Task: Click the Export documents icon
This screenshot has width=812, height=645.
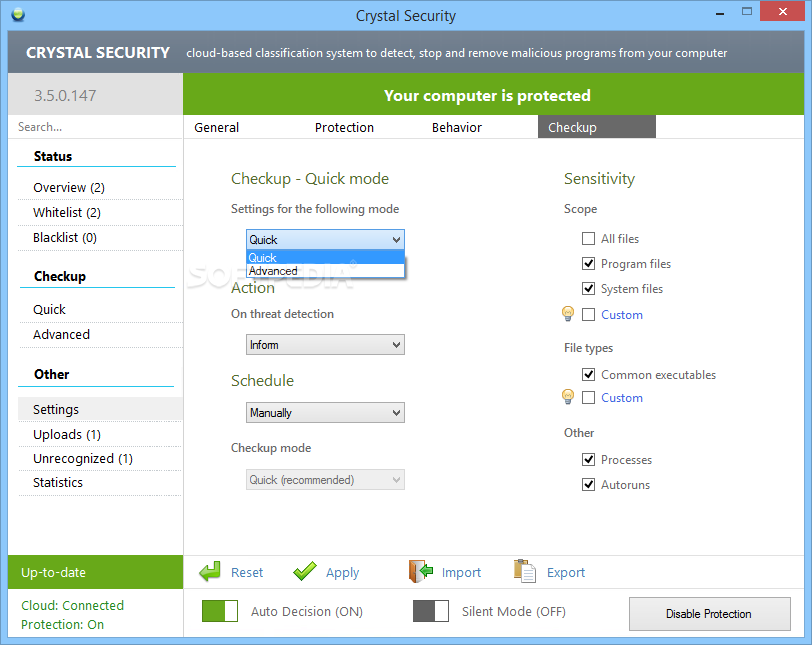Action: (x=525, y=571)
